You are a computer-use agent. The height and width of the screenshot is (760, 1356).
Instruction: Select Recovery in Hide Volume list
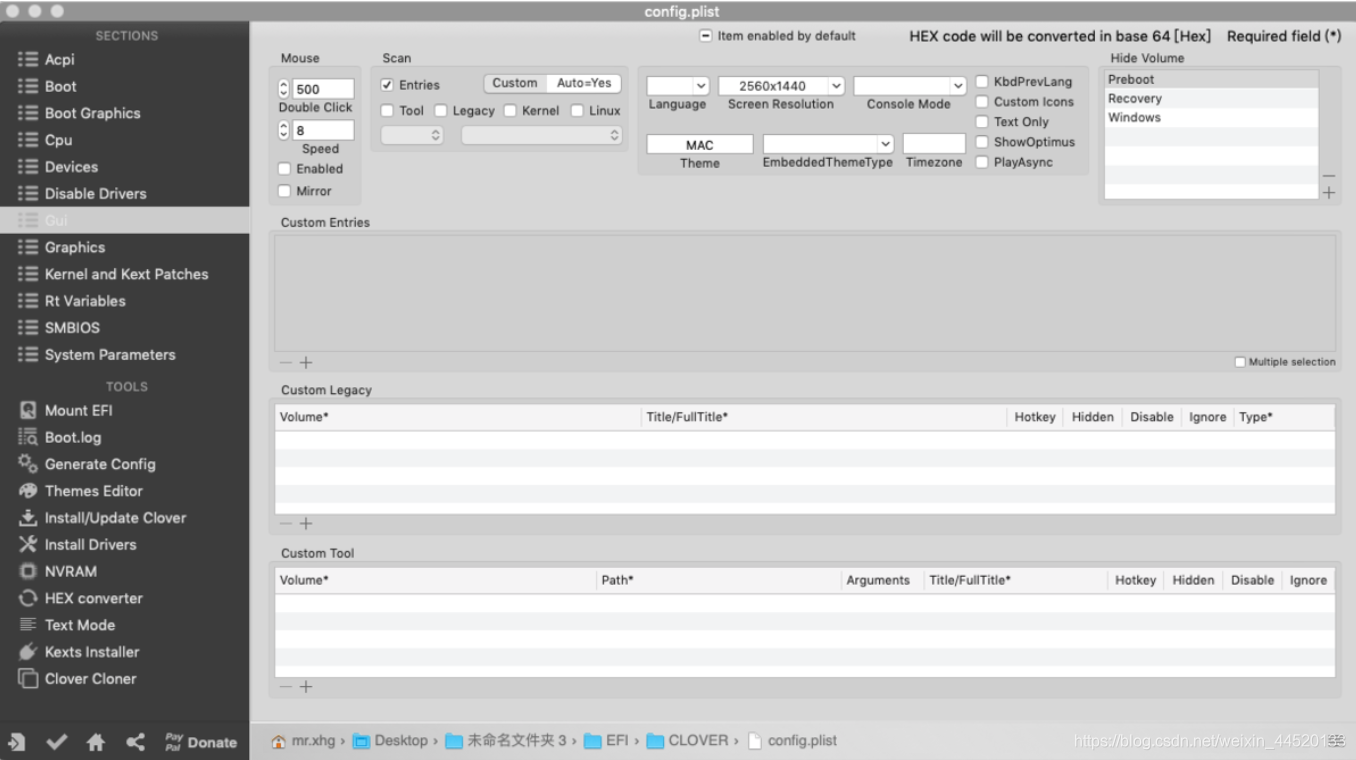coord(1211,99)
